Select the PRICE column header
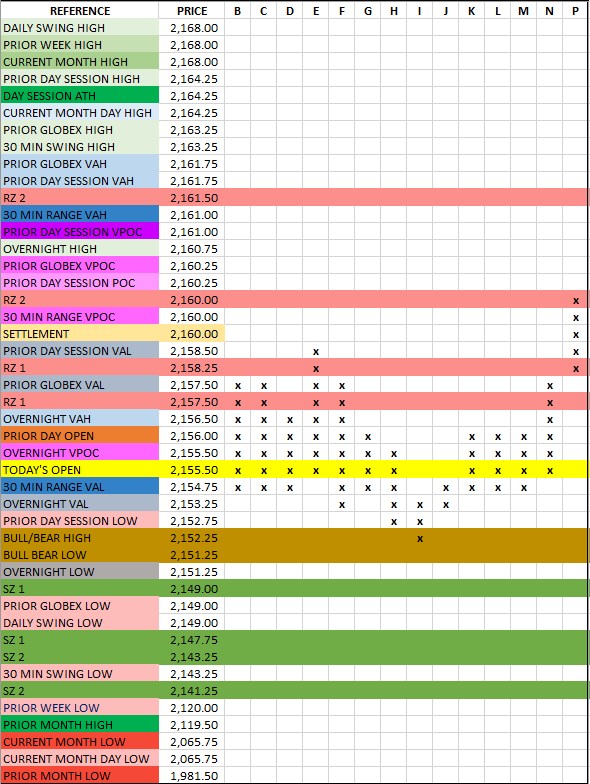 point(192,11)
